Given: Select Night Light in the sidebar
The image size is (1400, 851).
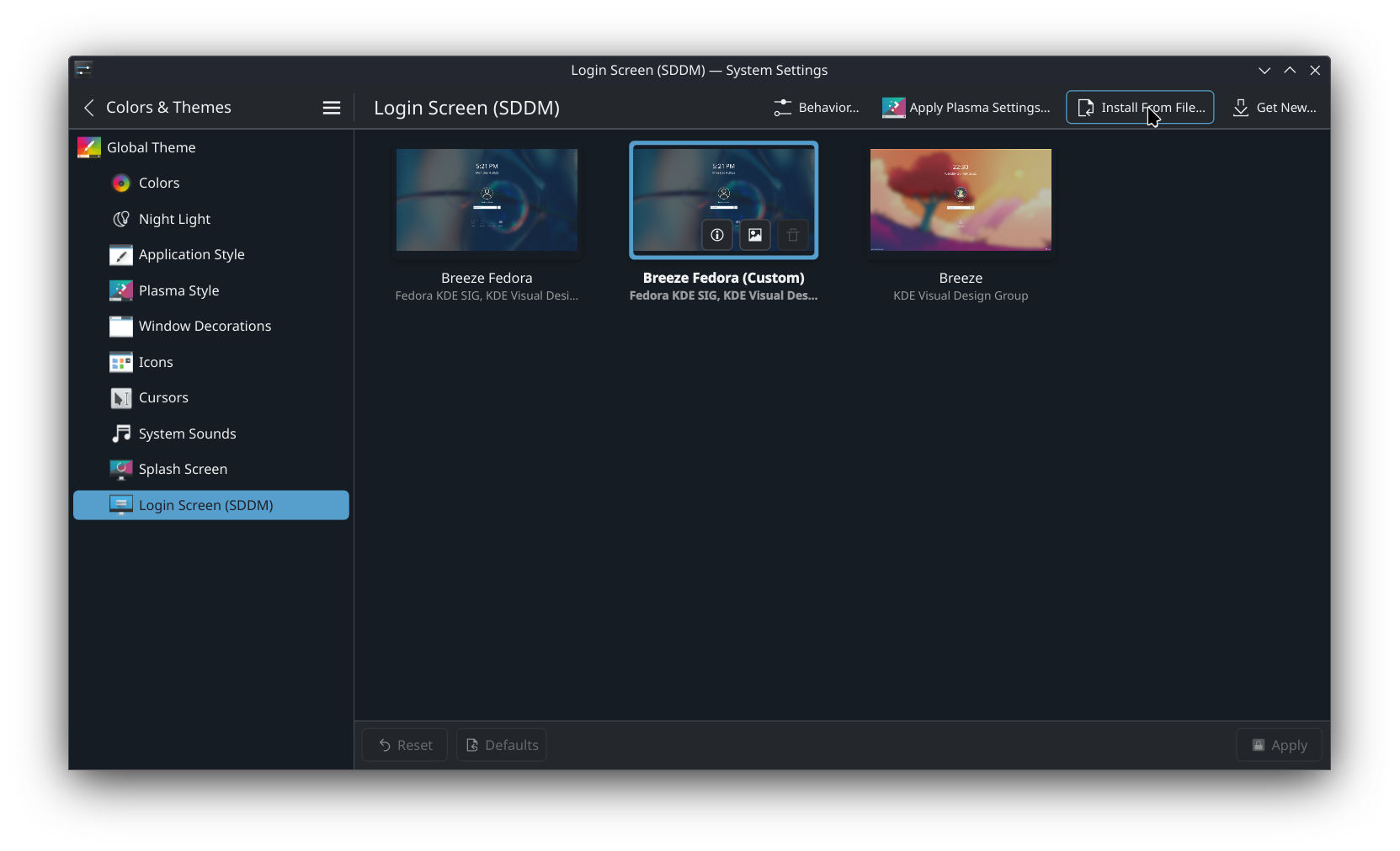Looking at the screenshot, I should pyautogui.click(x=211, y=219).
